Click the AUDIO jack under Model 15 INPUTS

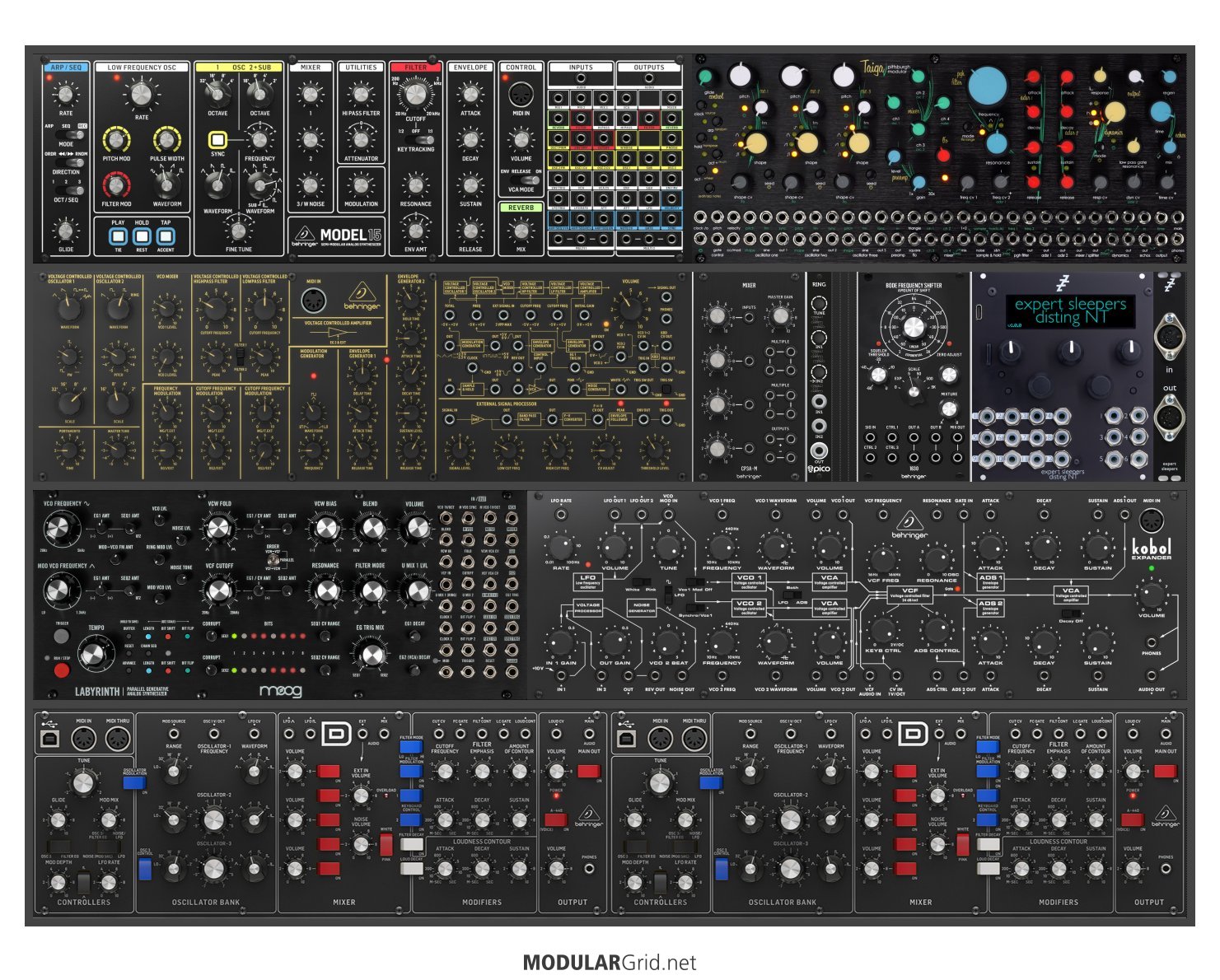(x=581, y=78)
